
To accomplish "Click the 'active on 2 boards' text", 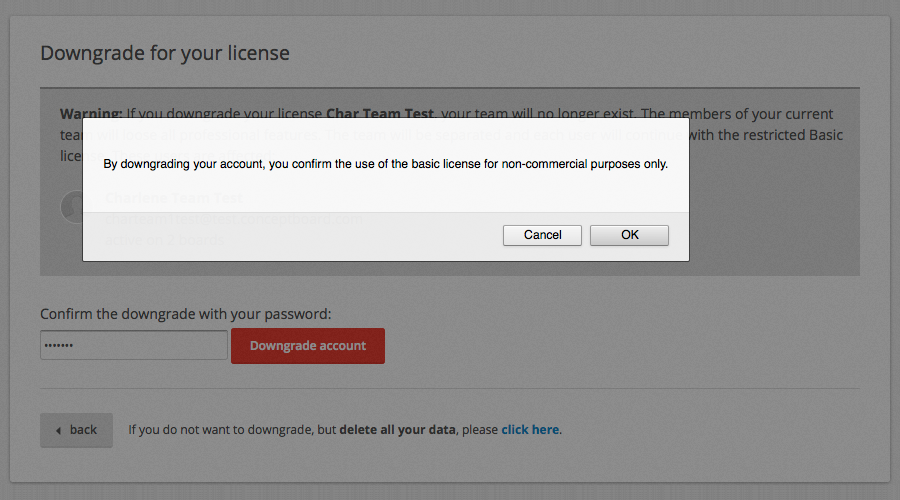I will pyautogui.click(x=164, y=240).
